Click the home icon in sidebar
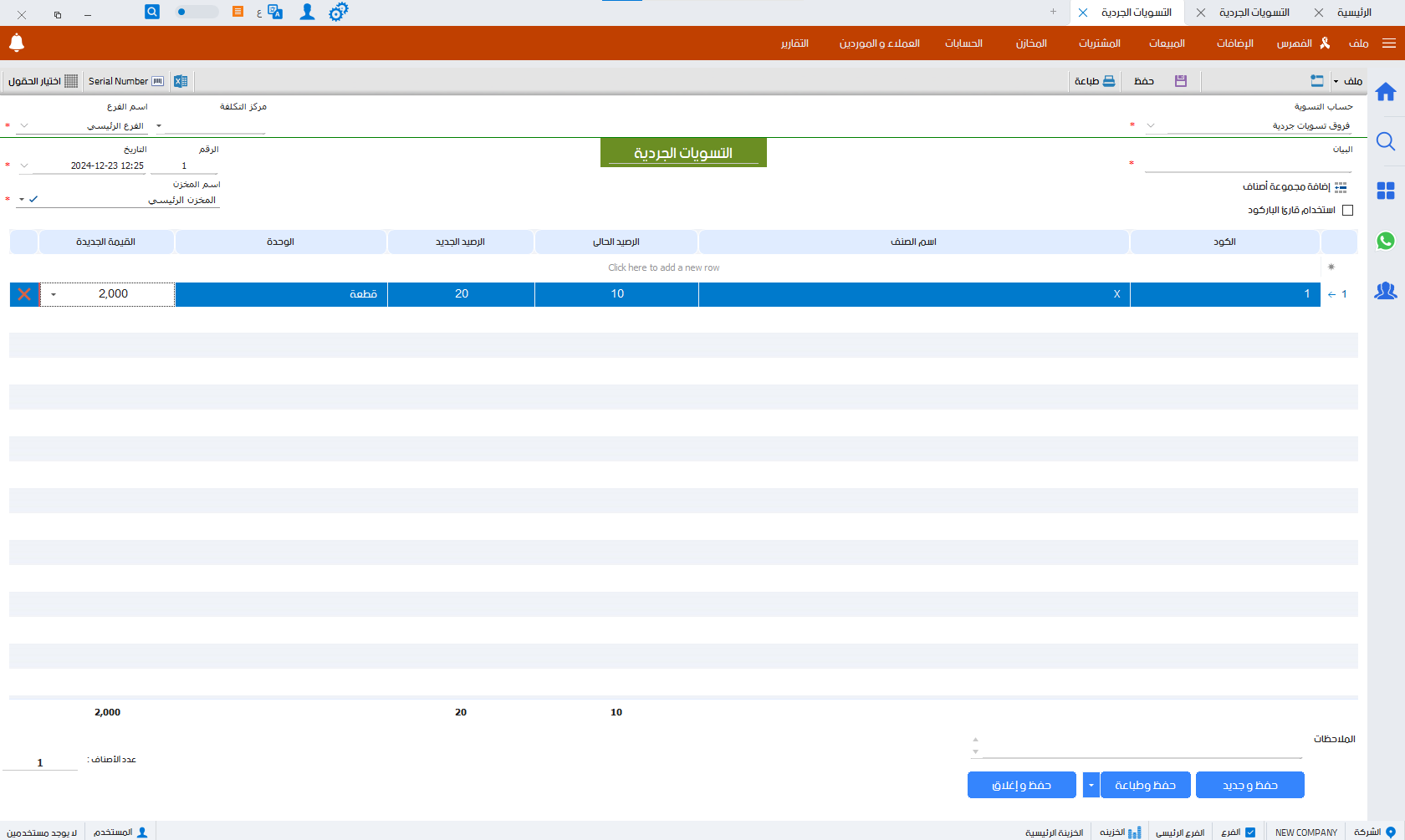Image resolution: width=1405 pixels, height=840 pixels. (1386, 92)
